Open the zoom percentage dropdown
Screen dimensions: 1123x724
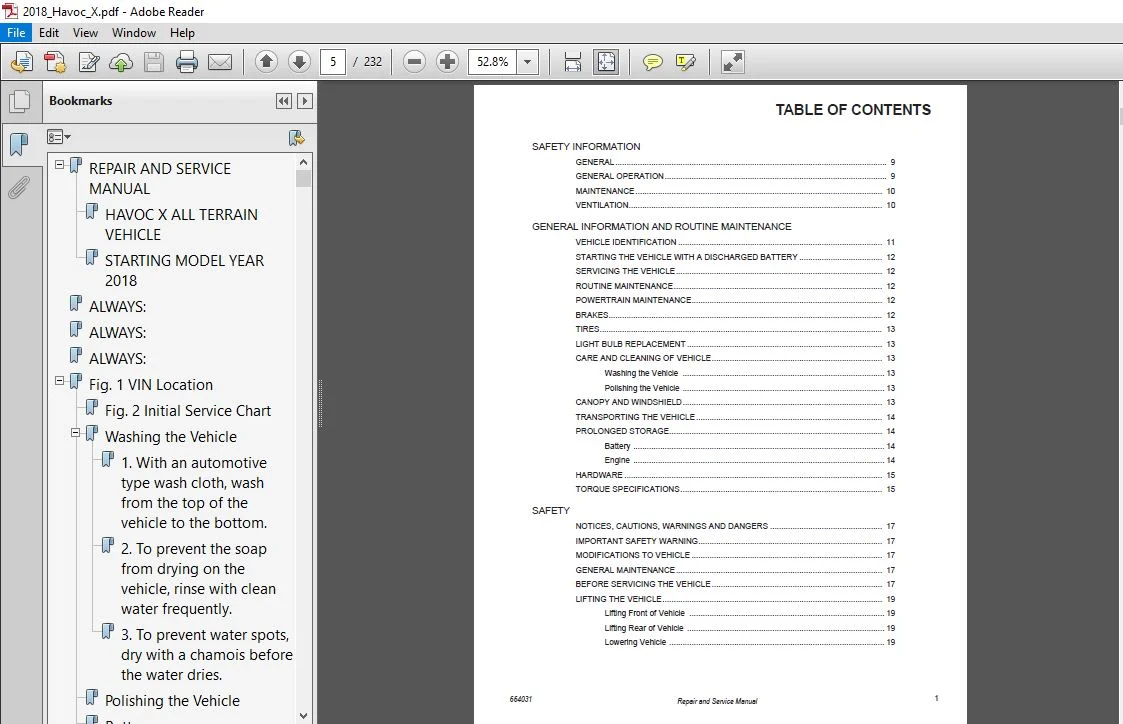pos(528,62)
